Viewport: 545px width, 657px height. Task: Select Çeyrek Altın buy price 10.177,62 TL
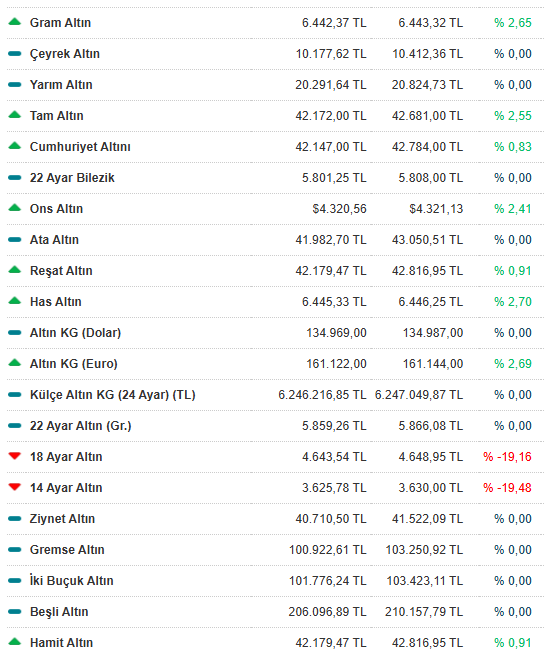pyautogui.click(x=331, y=54)
